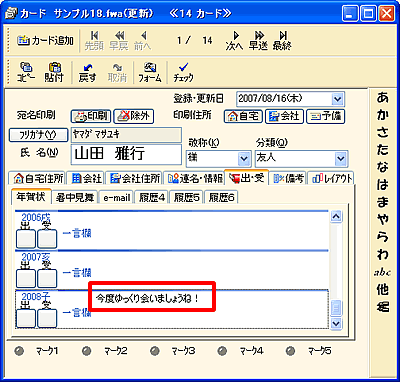
Task: Open the フォーム (form) tool
Action: (150, 72)
